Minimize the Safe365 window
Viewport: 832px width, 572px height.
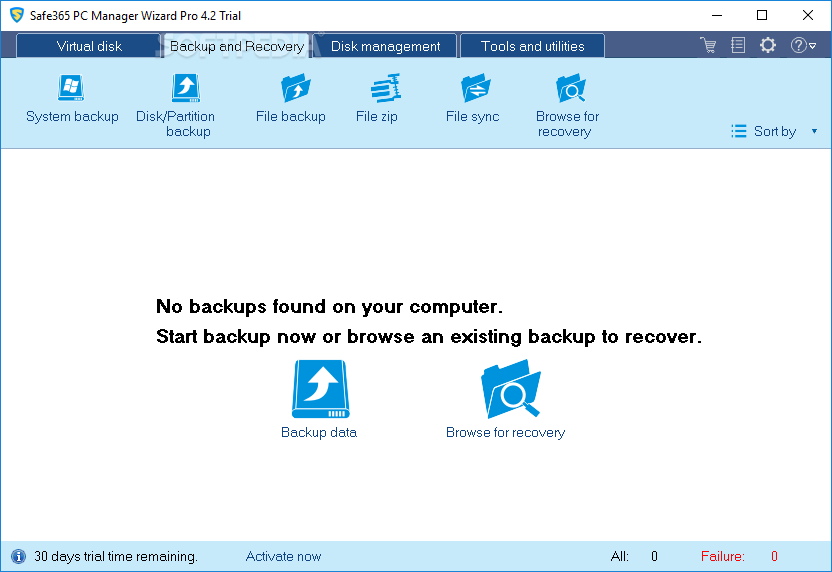(x=717, y=15)
